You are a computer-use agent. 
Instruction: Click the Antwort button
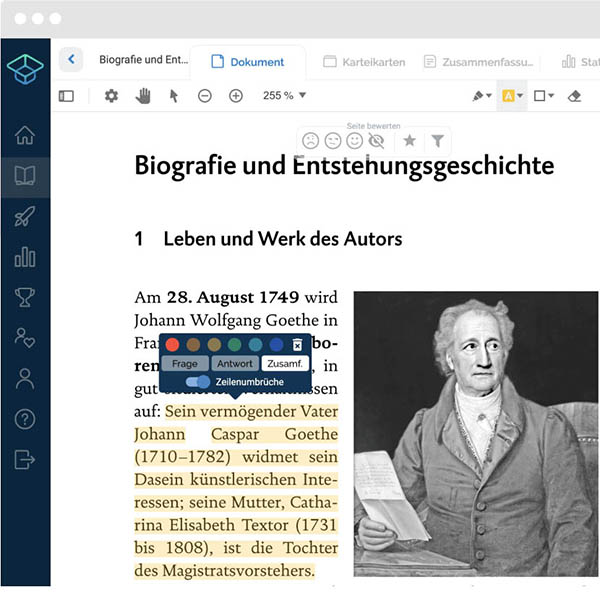pyautogui.click(x=235, y=364)
